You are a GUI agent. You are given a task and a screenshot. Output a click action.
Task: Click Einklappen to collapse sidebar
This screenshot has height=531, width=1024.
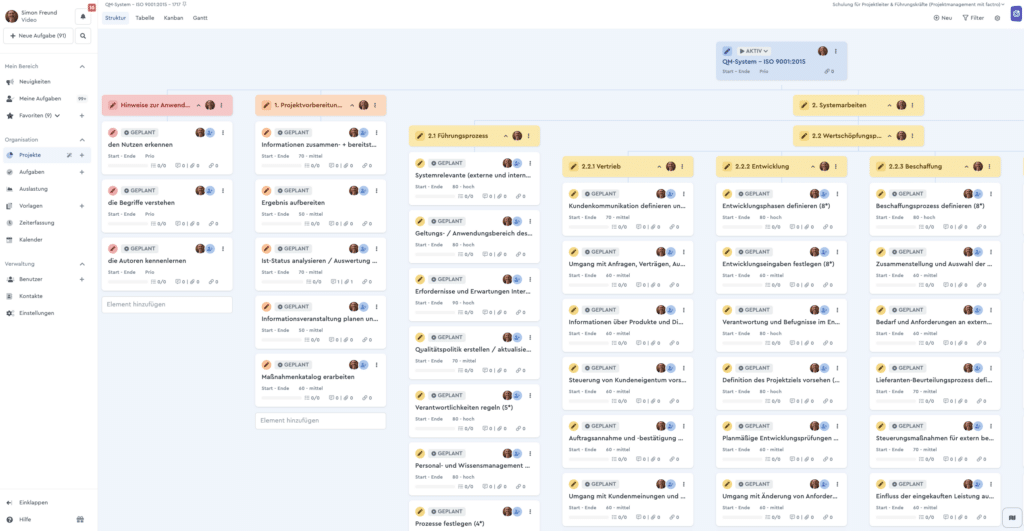(x=33, y=503)
